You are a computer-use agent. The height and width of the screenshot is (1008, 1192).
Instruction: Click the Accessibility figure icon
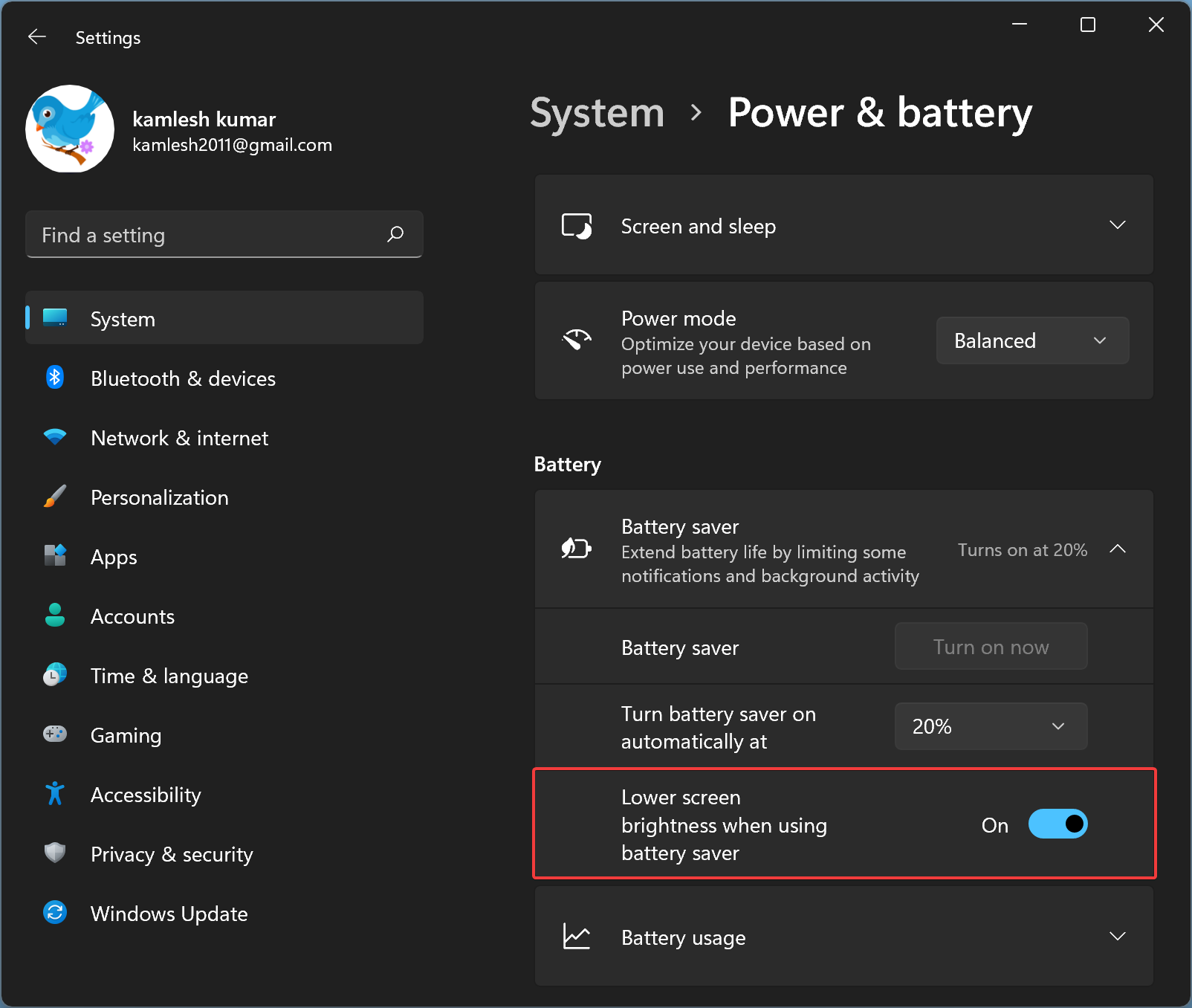(55, 794)
